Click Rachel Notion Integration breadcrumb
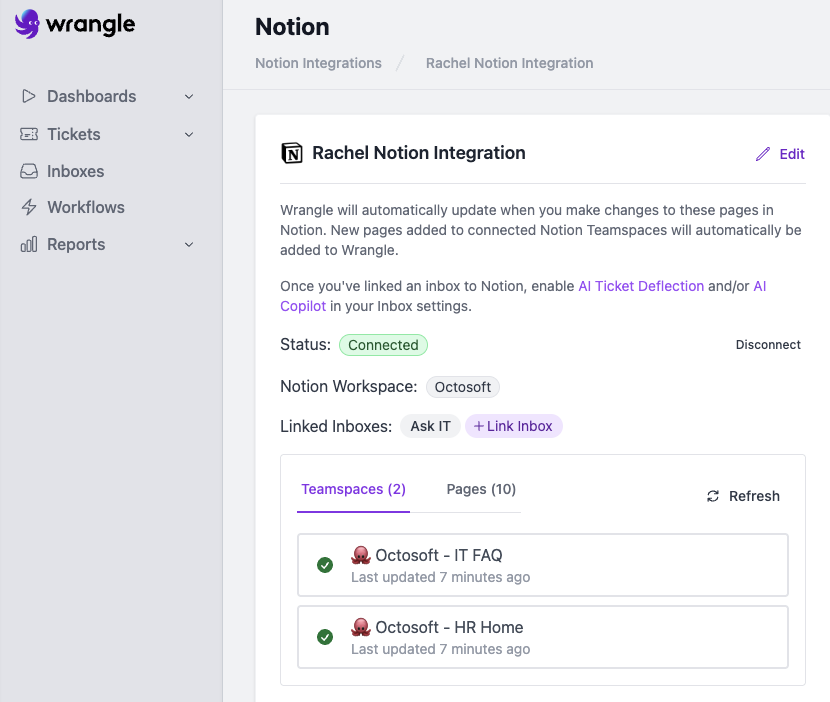 pyautogui.click(x=509, y=63)
